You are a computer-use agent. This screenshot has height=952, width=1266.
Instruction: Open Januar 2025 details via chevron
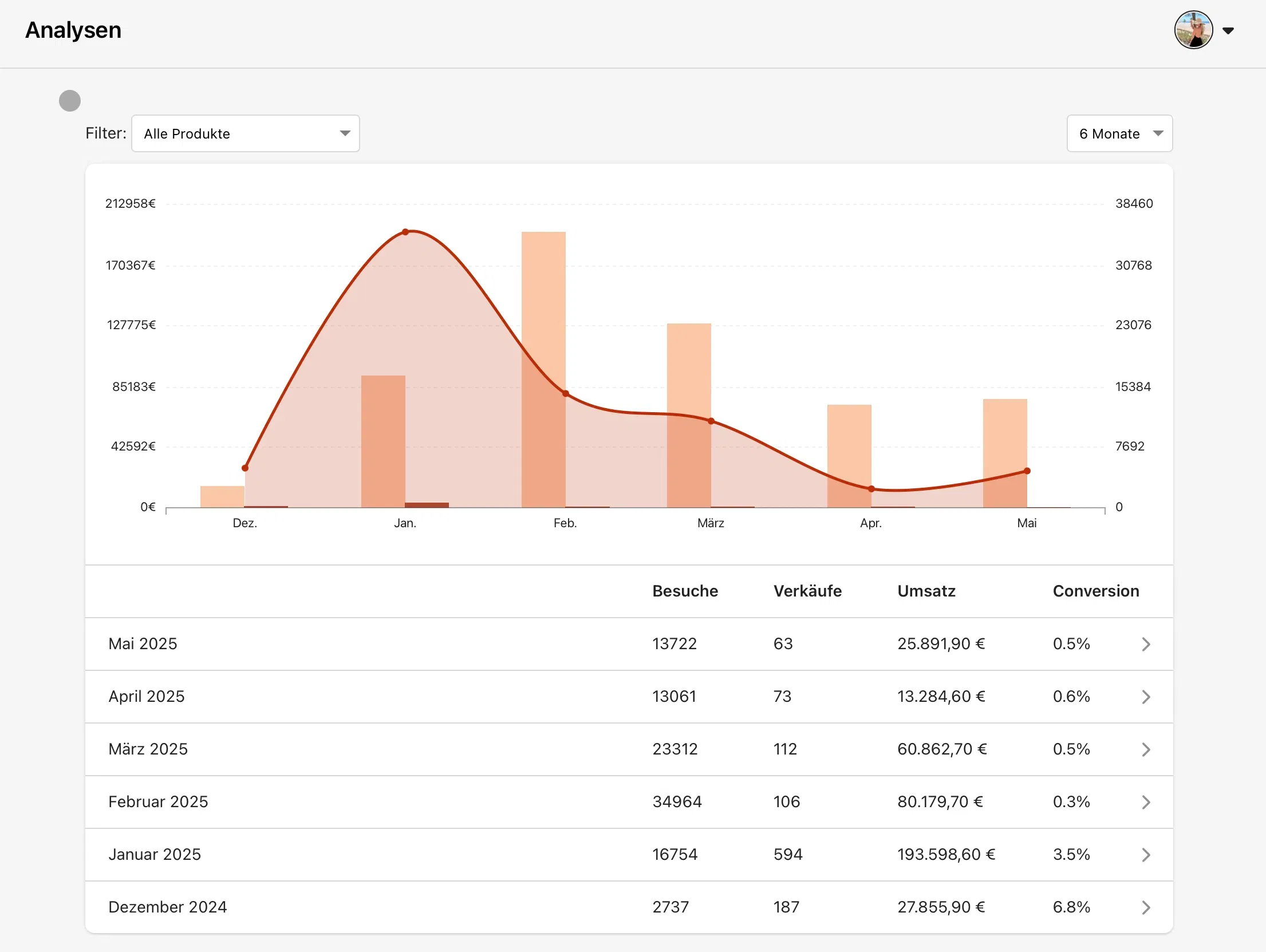click(x=1146, y=855)
